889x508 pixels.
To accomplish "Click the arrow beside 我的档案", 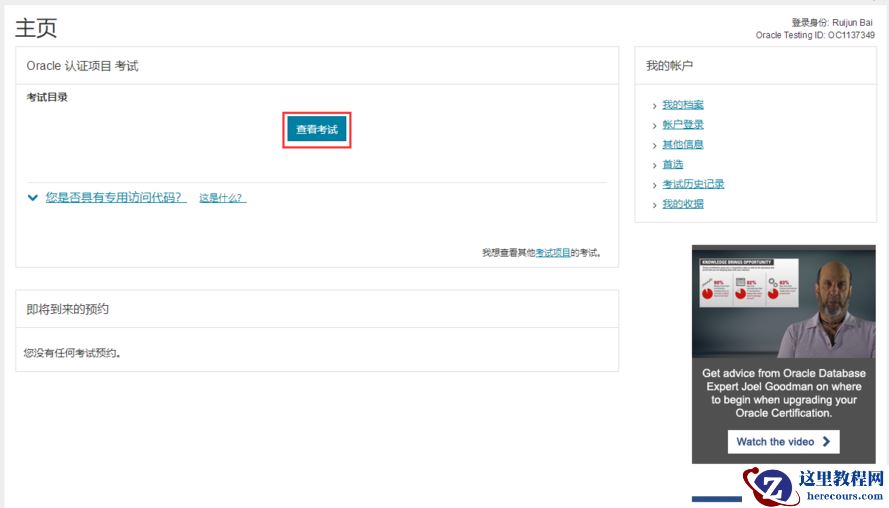I will [654, 106].
